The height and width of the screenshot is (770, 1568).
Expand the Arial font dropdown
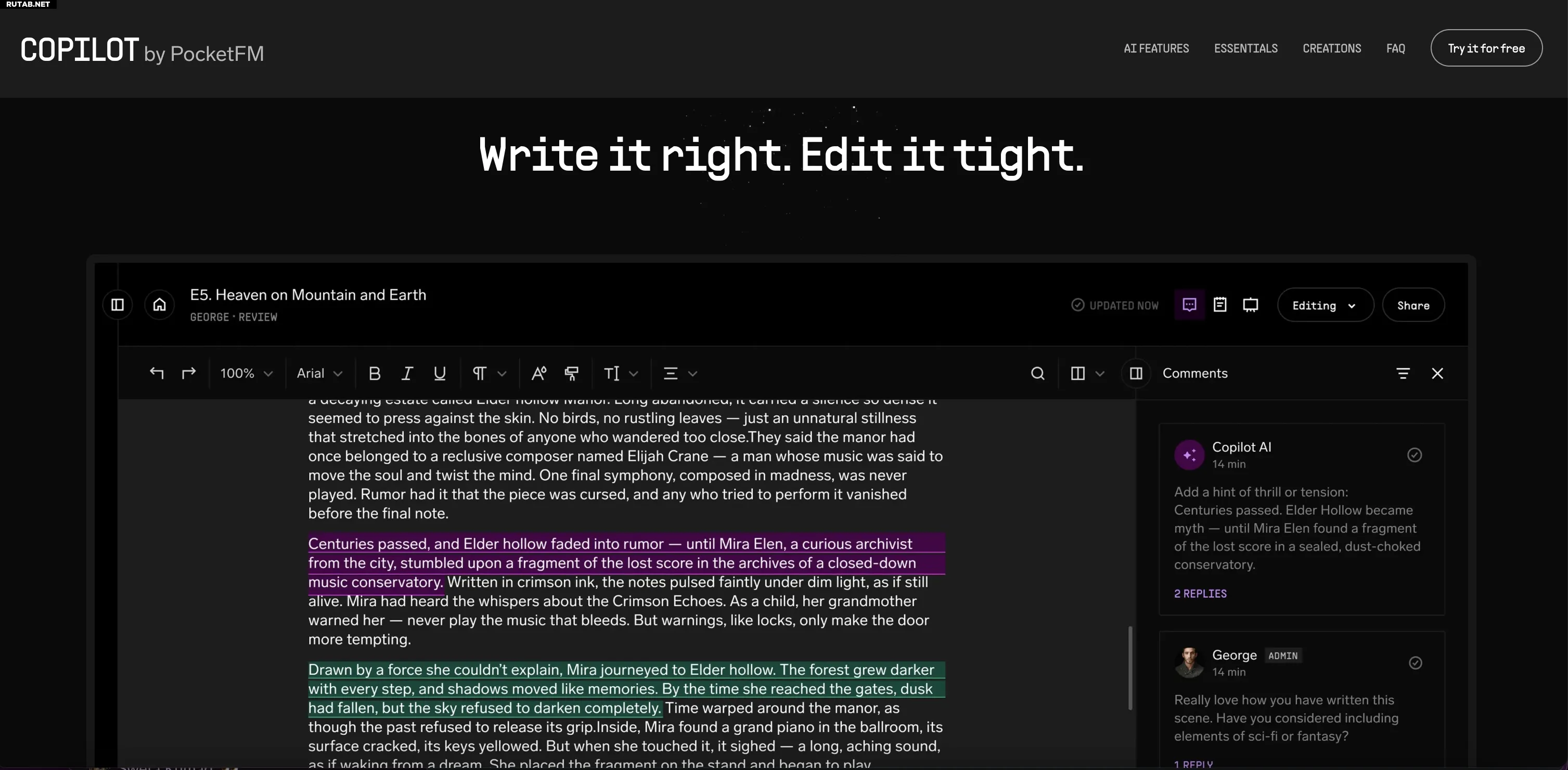tap(319, 373)
